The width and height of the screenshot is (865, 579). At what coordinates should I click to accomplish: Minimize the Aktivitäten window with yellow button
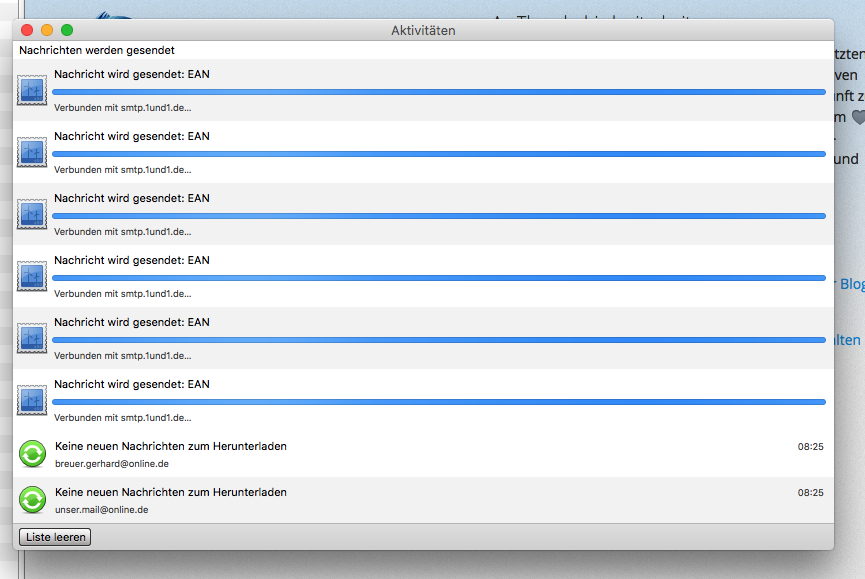(x=47, y=30)
